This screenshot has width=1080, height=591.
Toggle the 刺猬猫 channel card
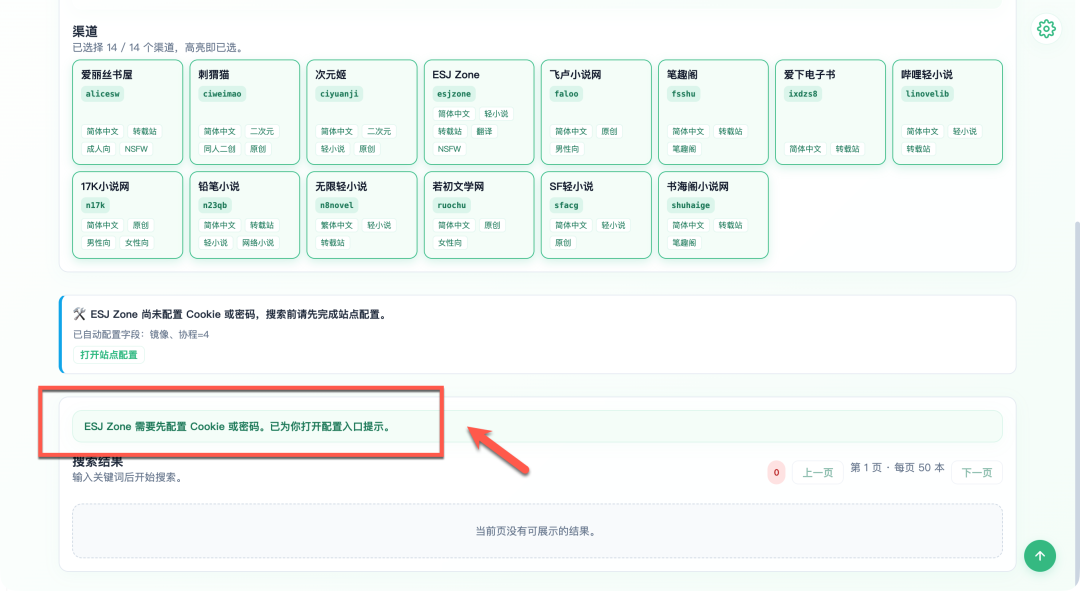click(x=244, y=112)
